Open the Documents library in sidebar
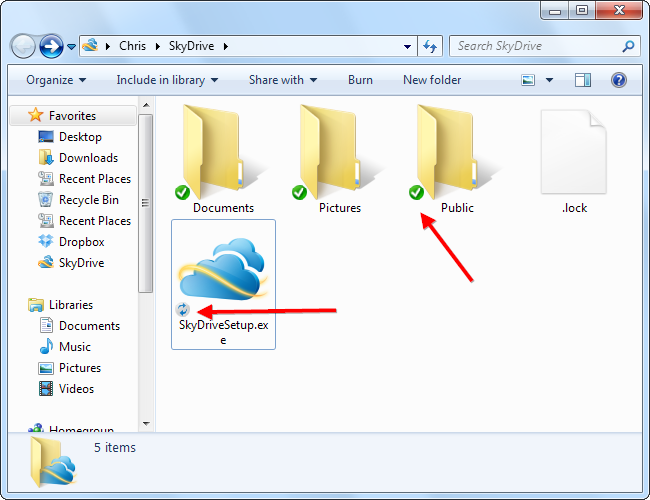Image resolution: width=650 pixels, height=500 pixels. (89, 326)
